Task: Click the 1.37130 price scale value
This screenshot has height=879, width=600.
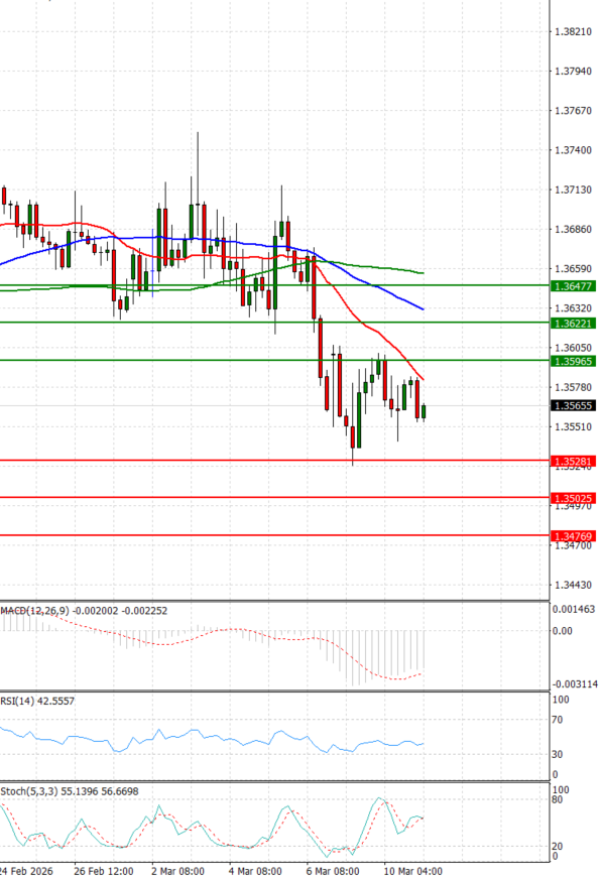Action: pyautogui.click(x=573, y=189)
